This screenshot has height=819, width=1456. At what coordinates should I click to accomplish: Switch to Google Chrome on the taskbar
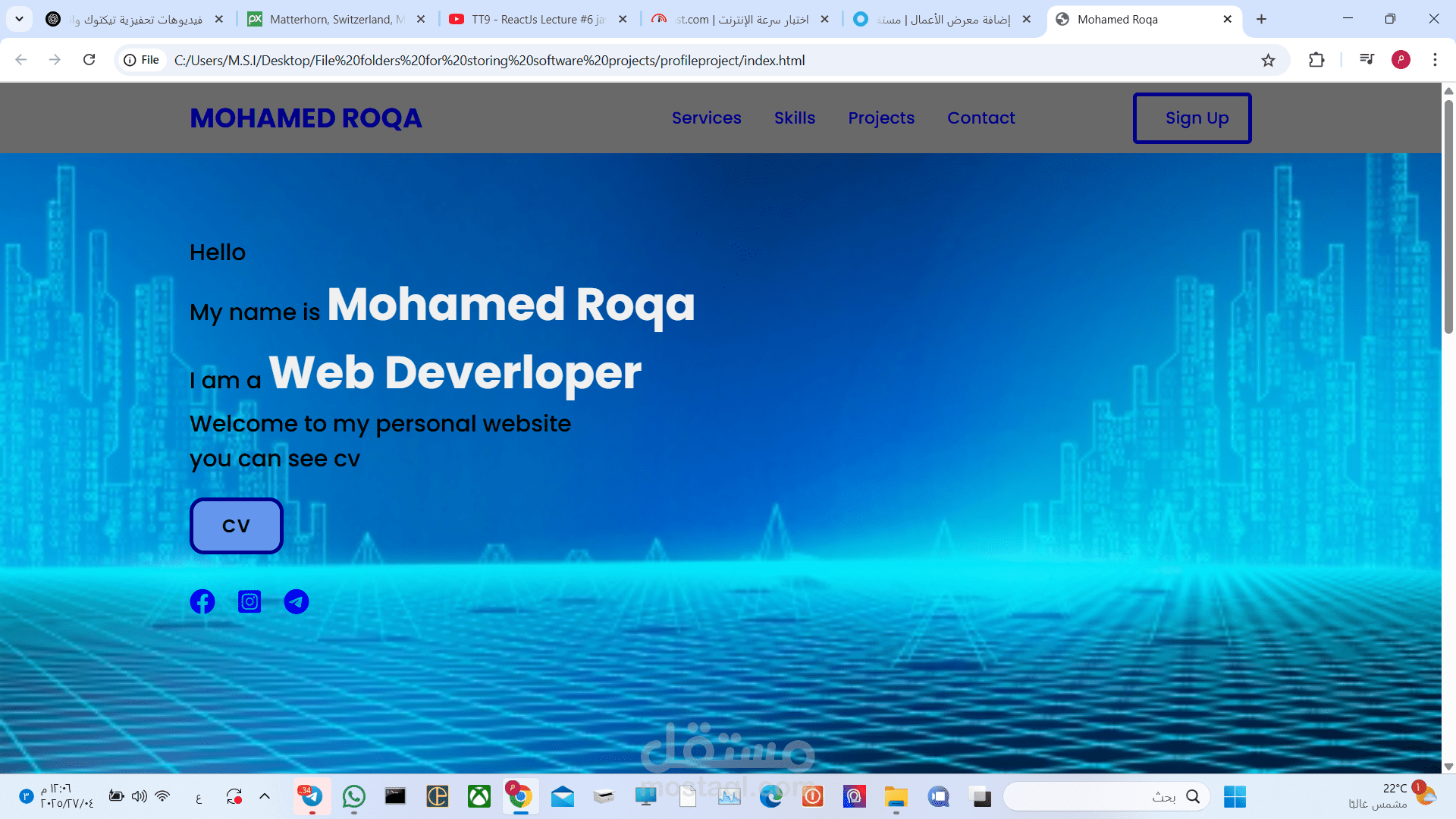click(x=519, y=796)
